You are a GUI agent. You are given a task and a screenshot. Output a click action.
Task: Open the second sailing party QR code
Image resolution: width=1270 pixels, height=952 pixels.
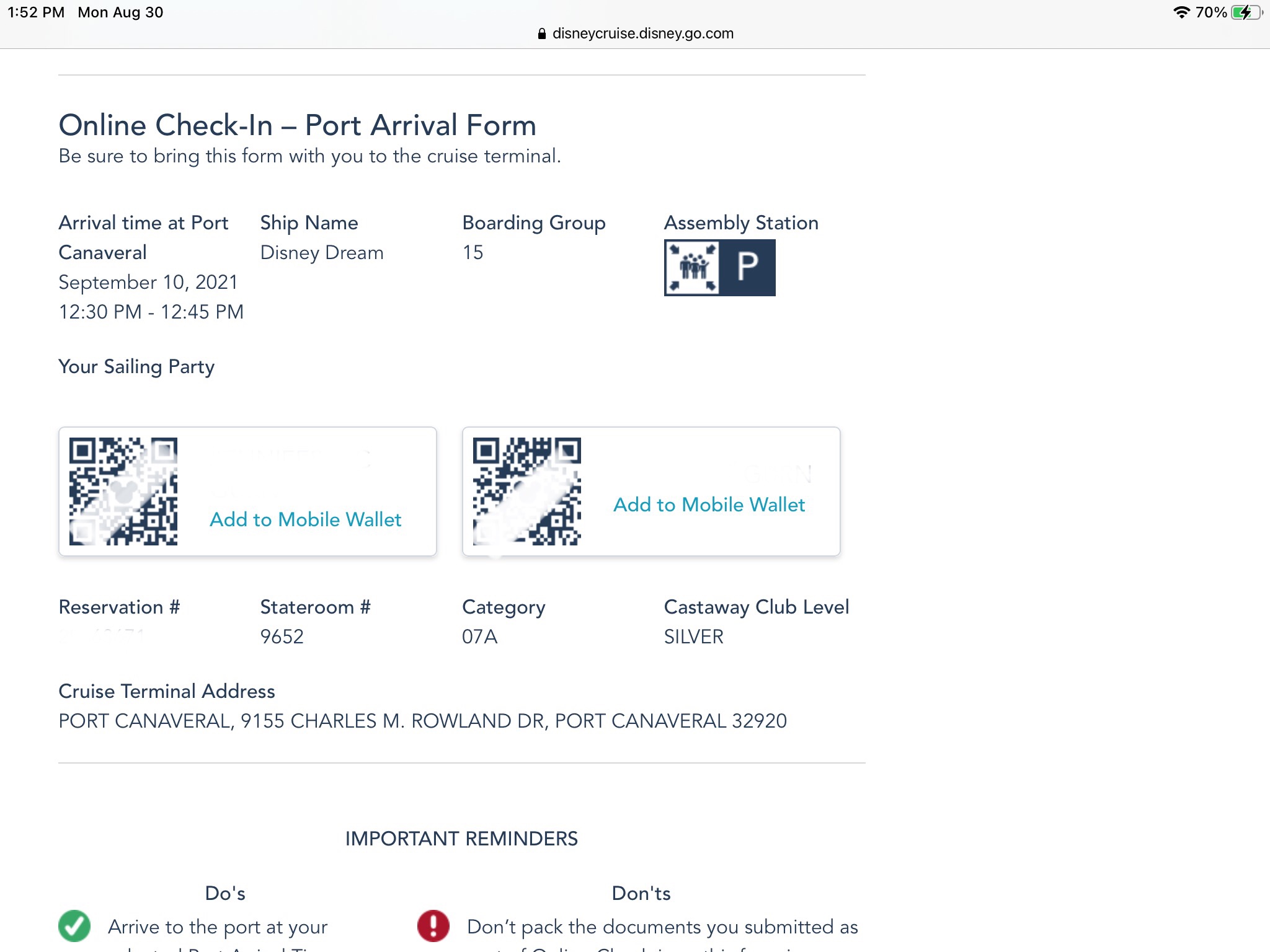tap(527, 491)
